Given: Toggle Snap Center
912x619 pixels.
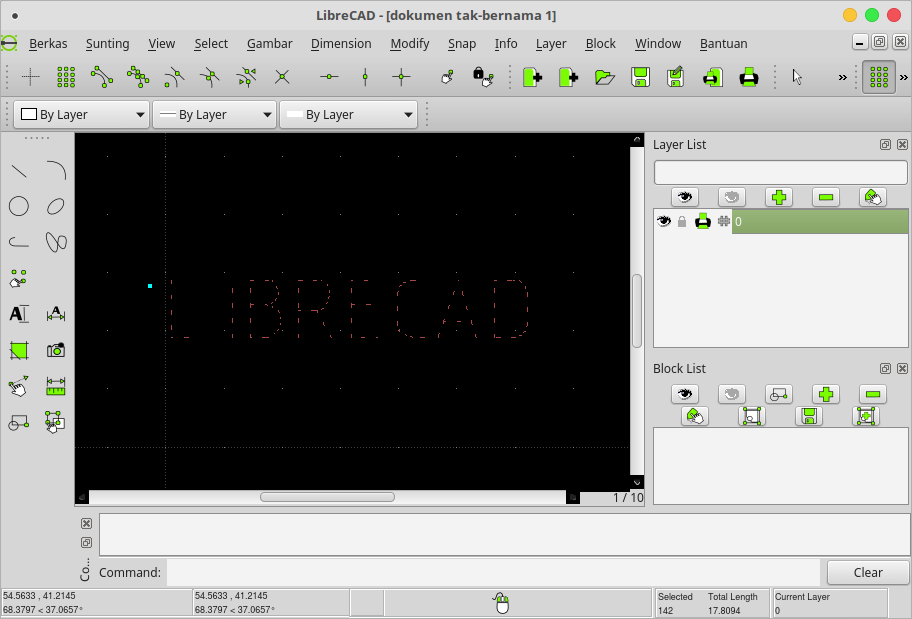Looking at the screenshot, I should click(174, 77).
